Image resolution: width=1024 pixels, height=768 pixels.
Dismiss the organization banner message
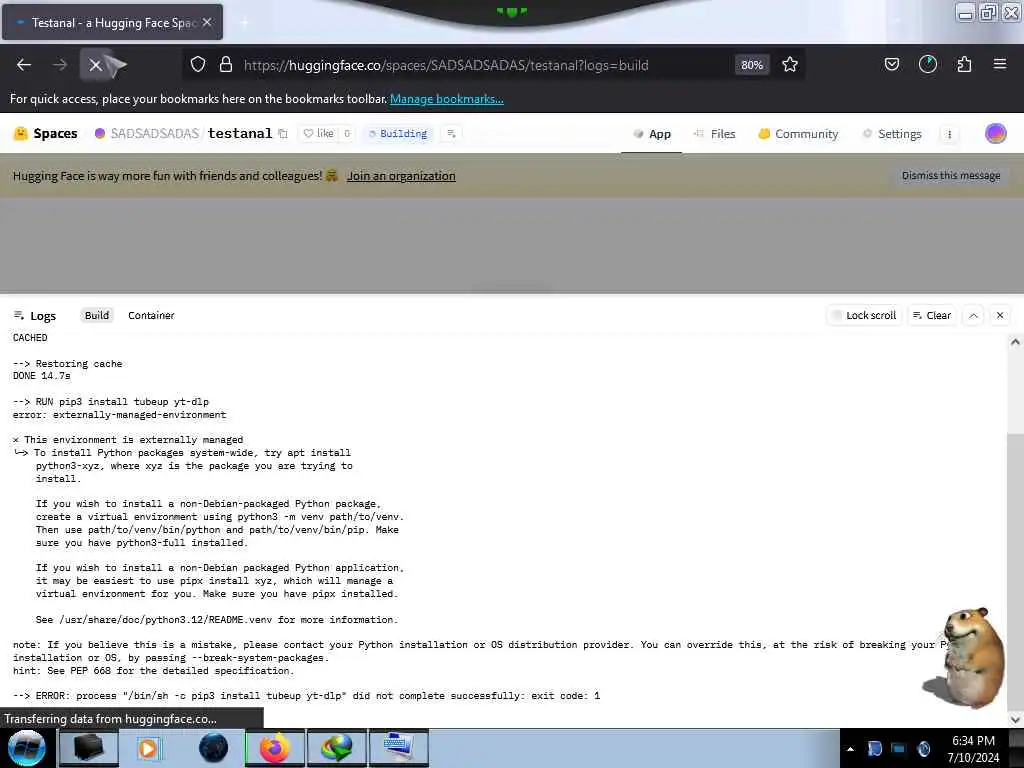[x=951, y=175]
